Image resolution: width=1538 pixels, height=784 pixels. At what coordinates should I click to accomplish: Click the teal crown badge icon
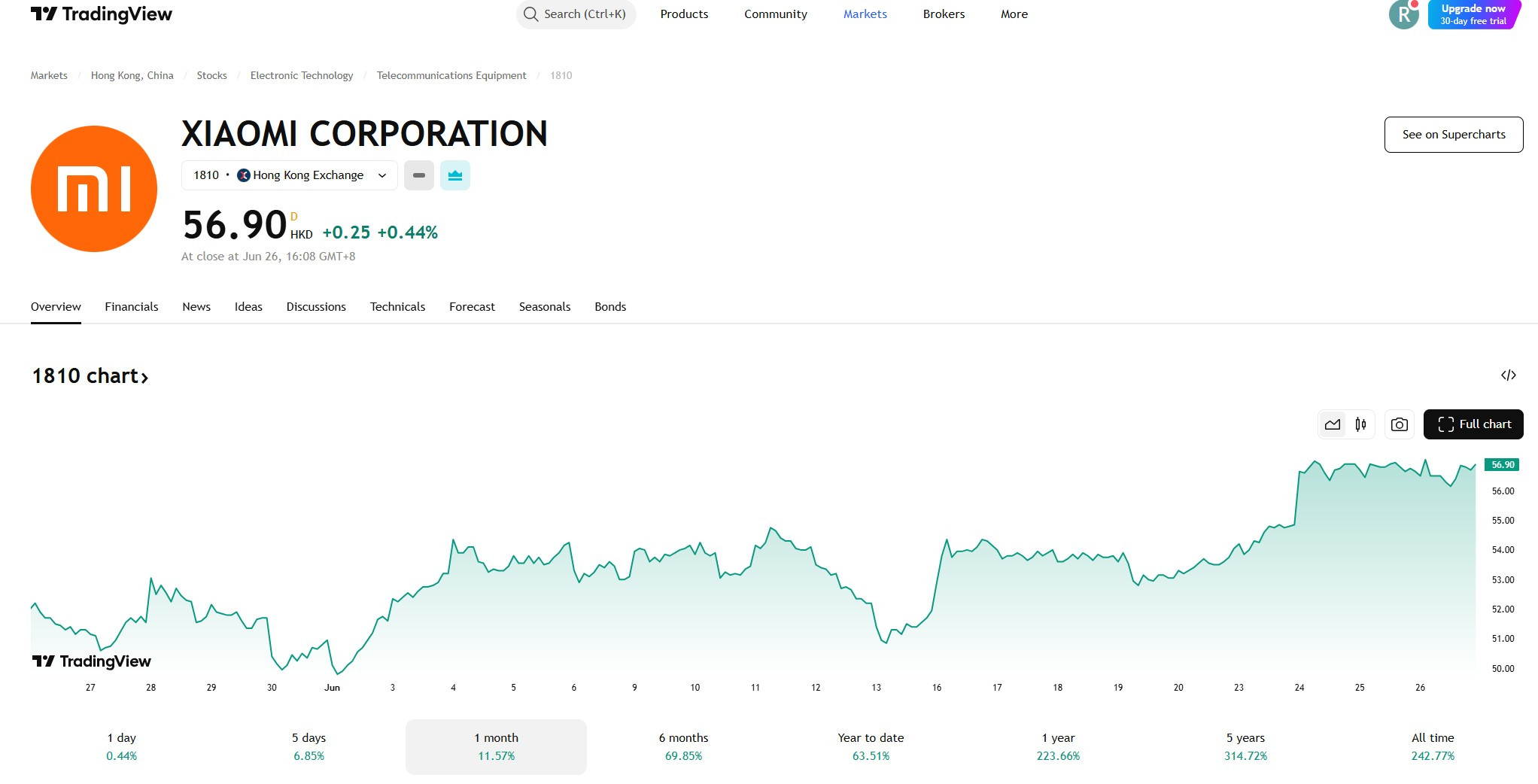[455, 175]
